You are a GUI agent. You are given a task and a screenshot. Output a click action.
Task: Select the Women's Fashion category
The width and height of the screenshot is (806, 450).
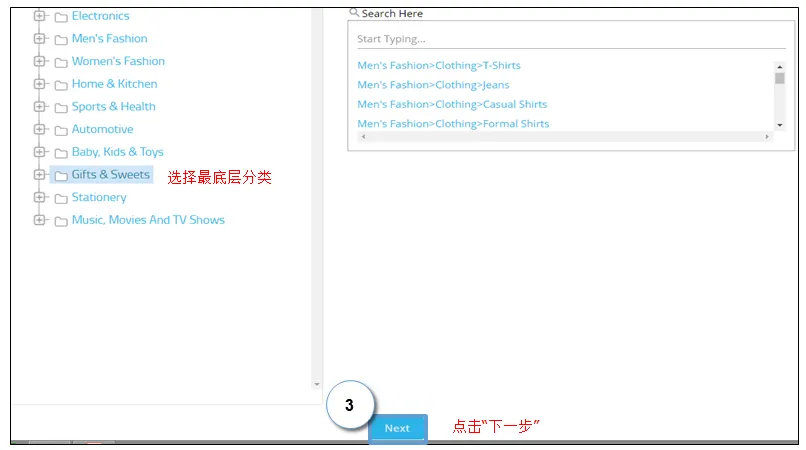click(x=118, y=61)
